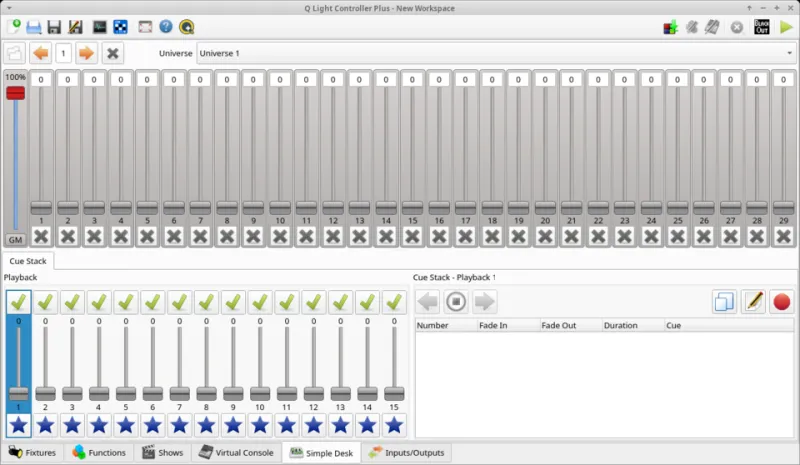Click channel 1 value box
This screenshot has height=465, width=800.
click(x=41, y=79)
